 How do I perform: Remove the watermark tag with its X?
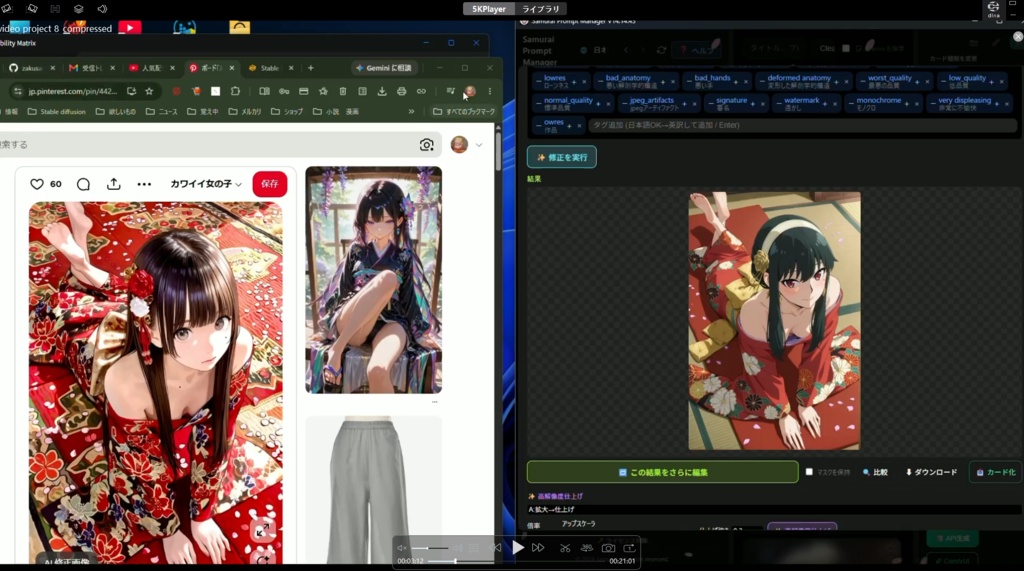(835, 104)
